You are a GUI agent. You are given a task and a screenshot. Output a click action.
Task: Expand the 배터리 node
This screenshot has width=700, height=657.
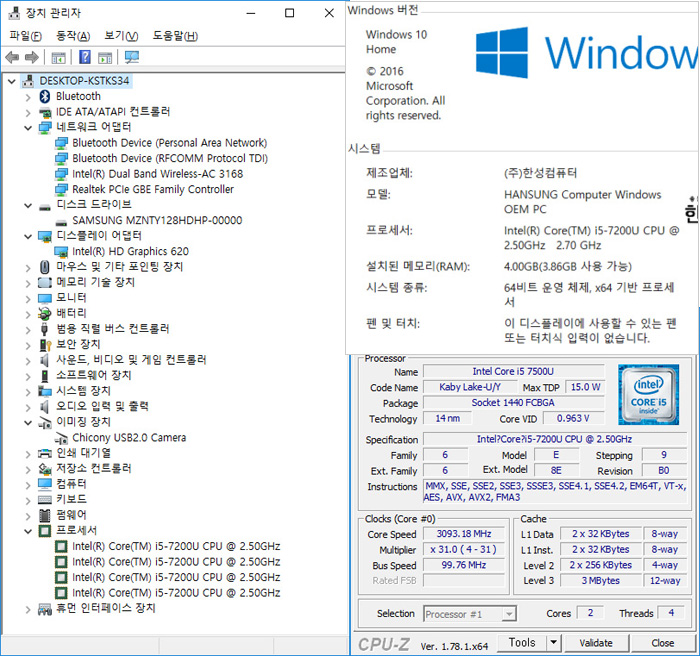click(x=28, y=314)
